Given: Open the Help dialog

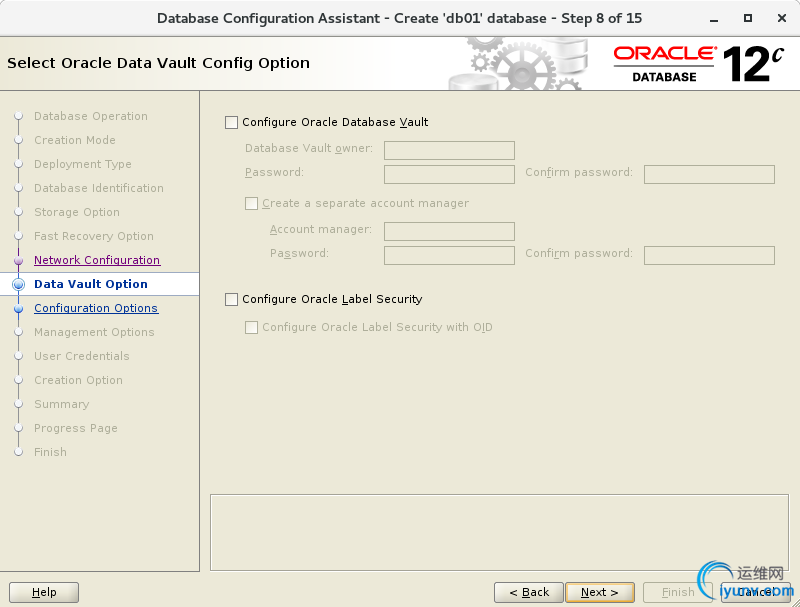Looking at the screenshot, I should tap(44, 592).
